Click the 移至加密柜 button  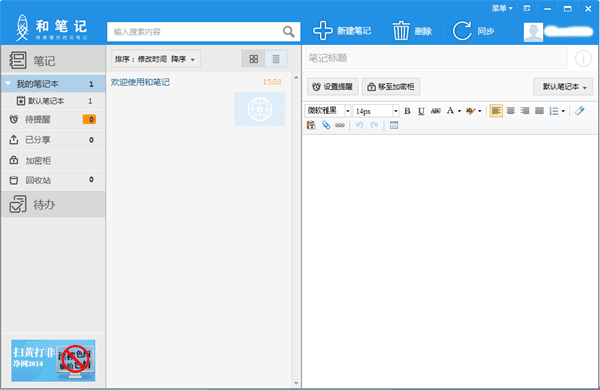[x=391, y=87]
